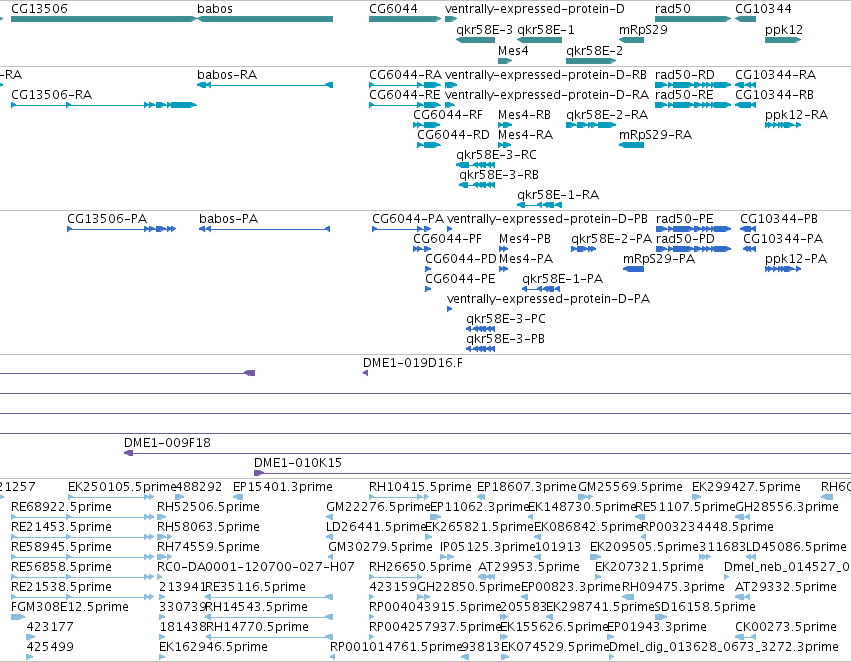Select transcript CG6044-RF
Image resolution: width=851 pixels, height=662 pixels.
point(427,125)
